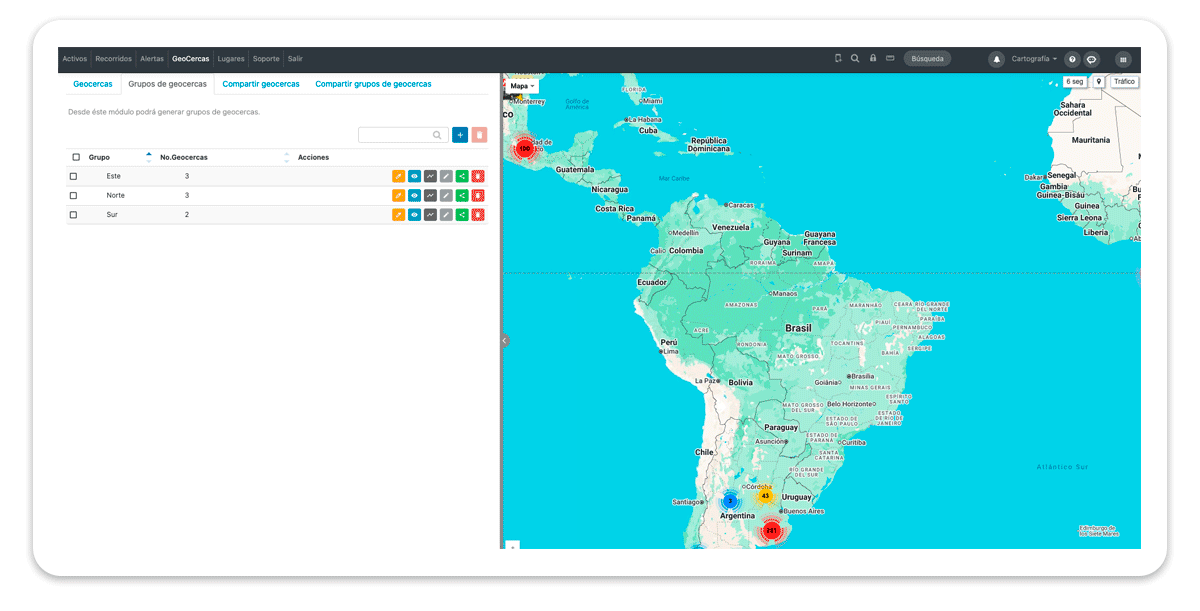Sort by No.Geocercas column arrows
This screenshot has height=611, width=1200.
pyautogui.click(x=287, y=157)
